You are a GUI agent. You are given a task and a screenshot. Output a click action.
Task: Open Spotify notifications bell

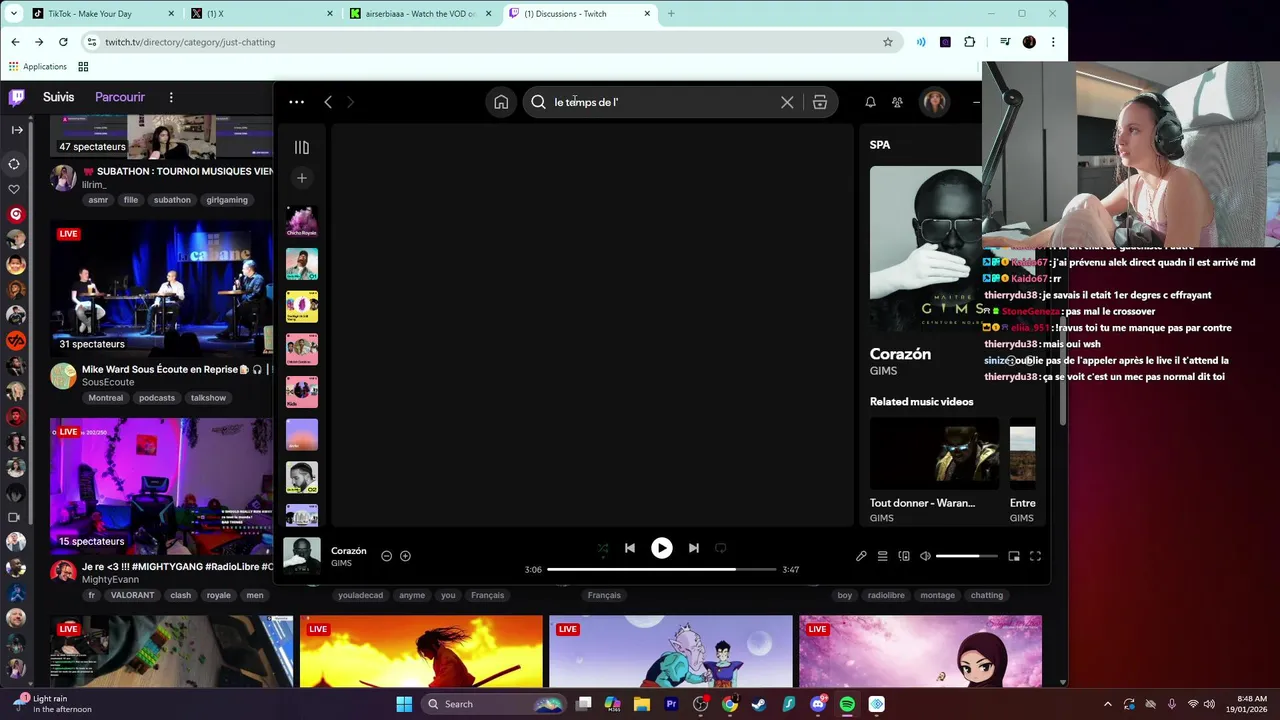tap(870, 102)
